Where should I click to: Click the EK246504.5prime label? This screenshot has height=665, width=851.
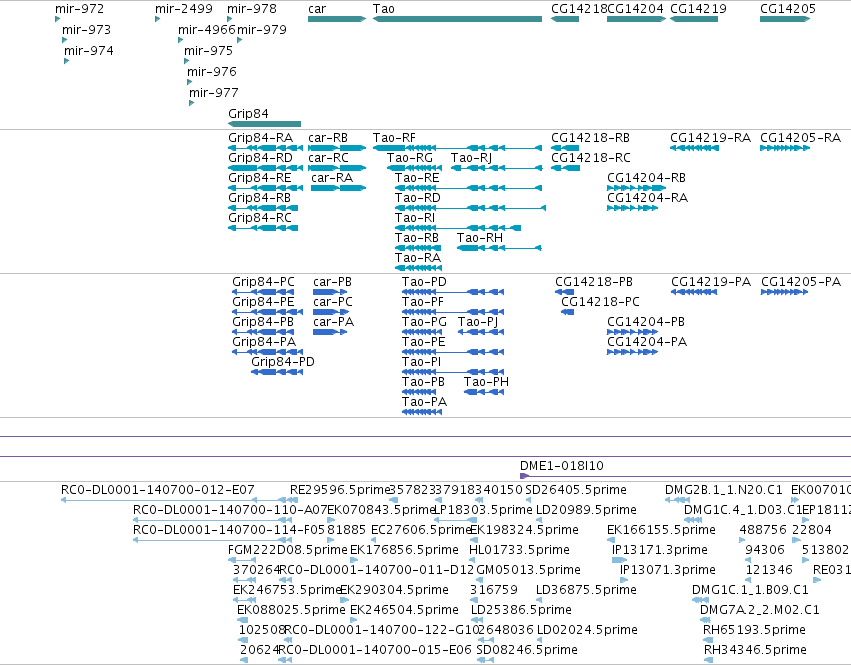point(404,610)
